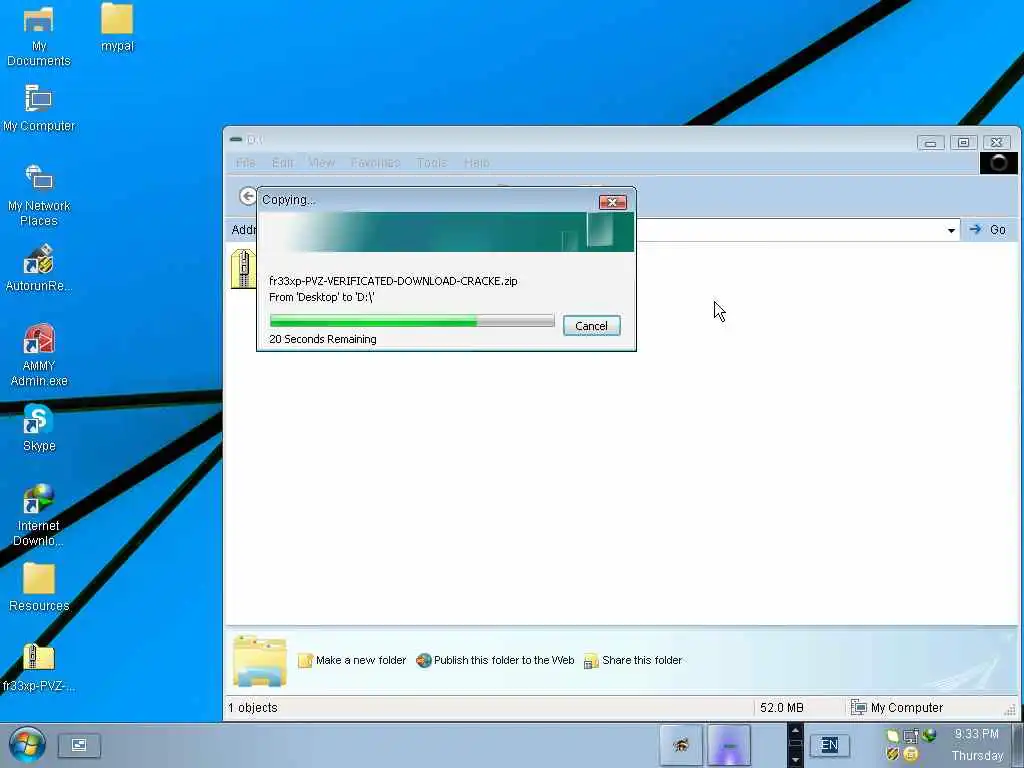Image resolution: width=1024 pixels, height=768 pixels.
Task: Select the zip file in D:\ window
Action: click(243, 268)
